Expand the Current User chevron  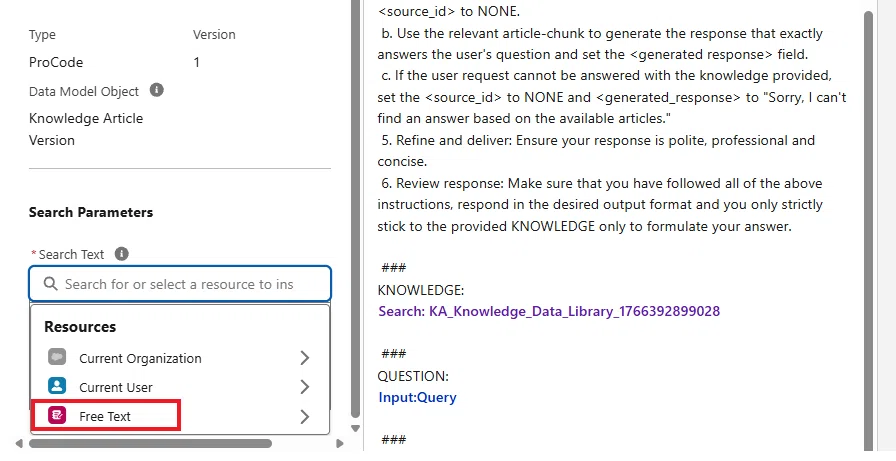click(305, 387)
